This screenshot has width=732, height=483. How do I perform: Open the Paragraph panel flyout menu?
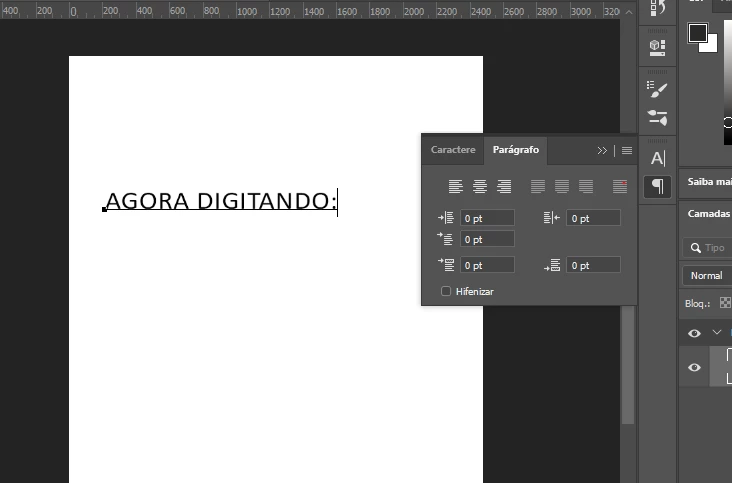(x=627, y=150)
